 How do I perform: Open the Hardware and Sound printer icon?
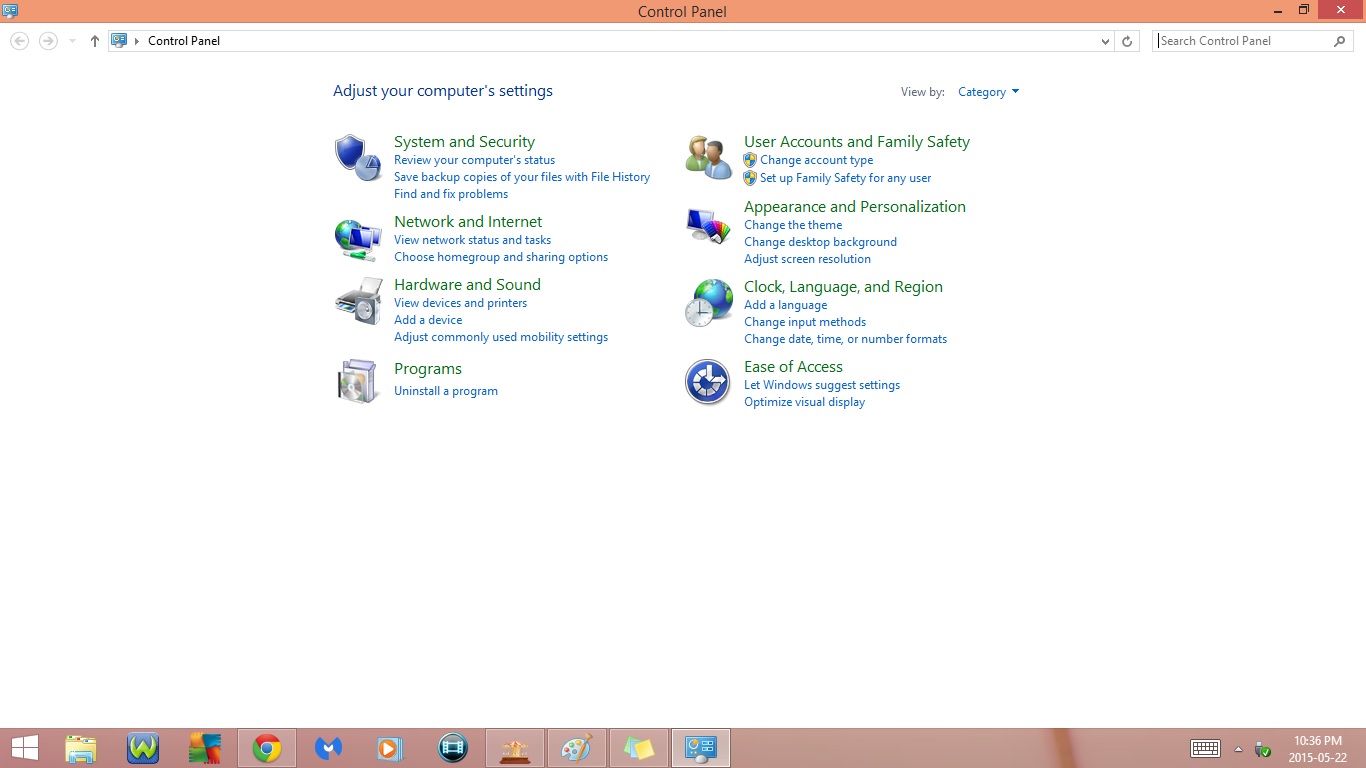358,301
